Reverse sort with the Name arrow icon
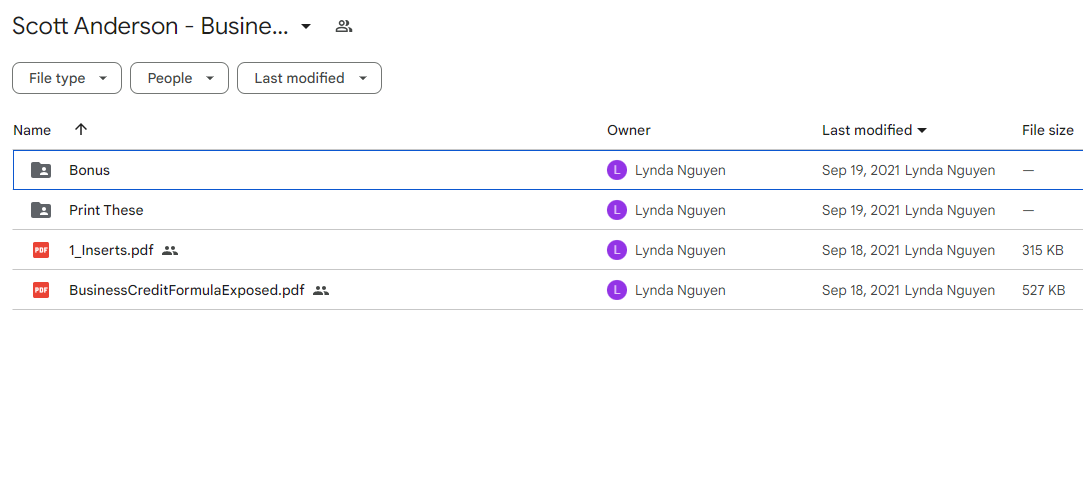 (81, 130)
